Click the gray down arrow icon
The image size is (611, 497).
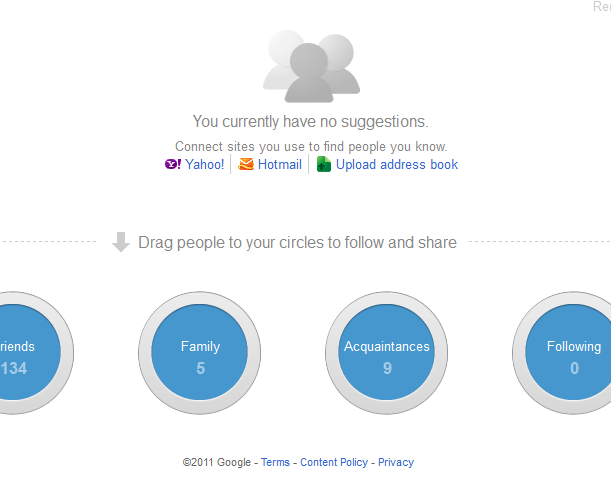[121, 242]
